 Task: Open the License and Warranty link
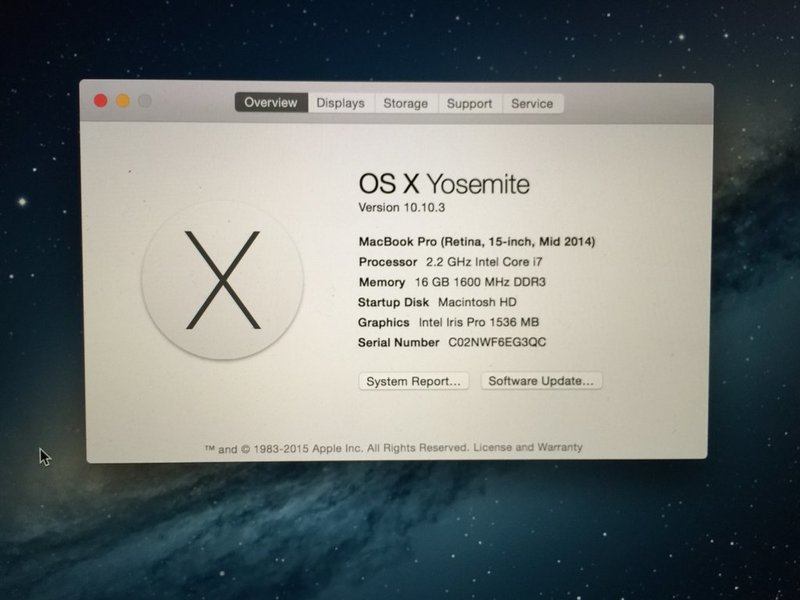coord(528,447)
